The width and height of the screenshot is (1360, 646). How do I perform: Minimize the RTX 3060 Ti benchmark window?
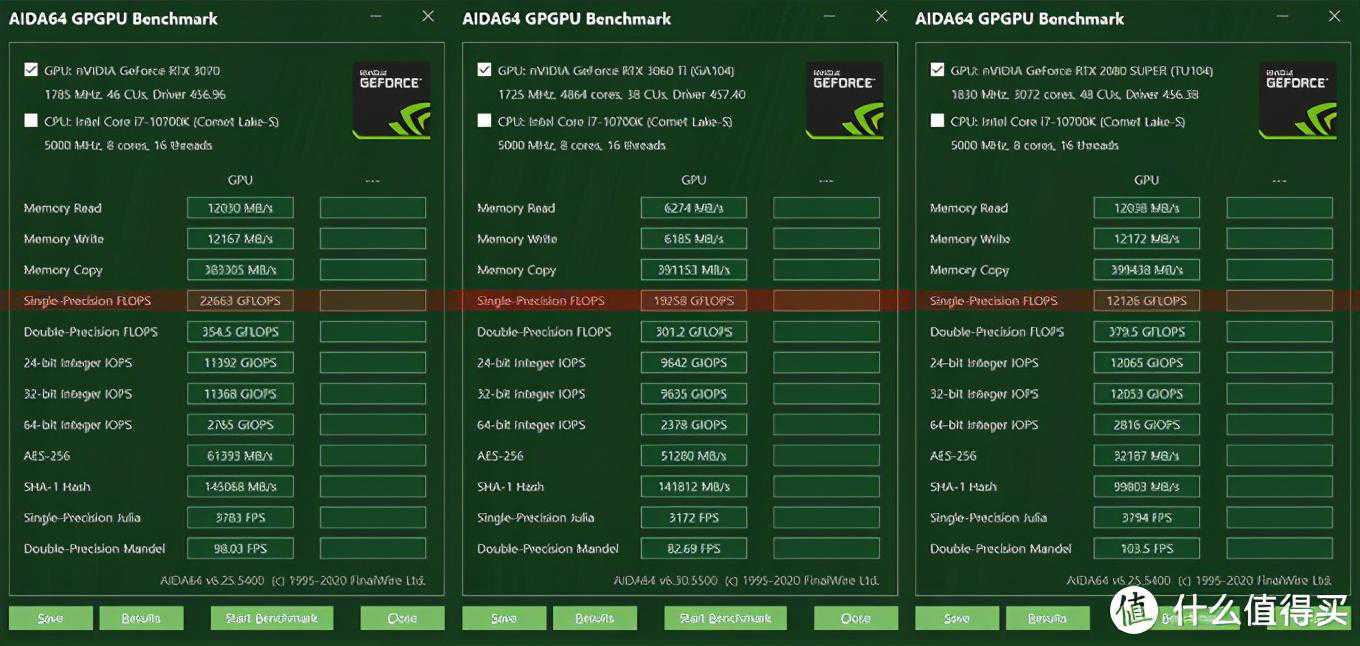click(x=828, y=17)
